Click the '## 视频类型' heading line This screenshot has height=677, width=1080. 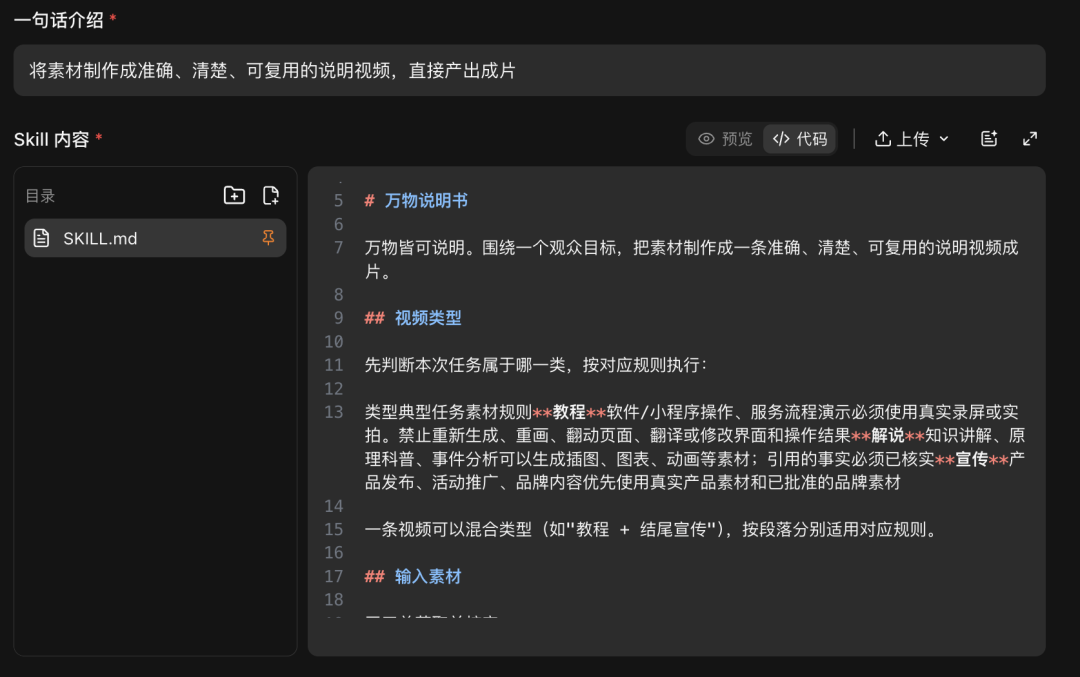point(413,318)
